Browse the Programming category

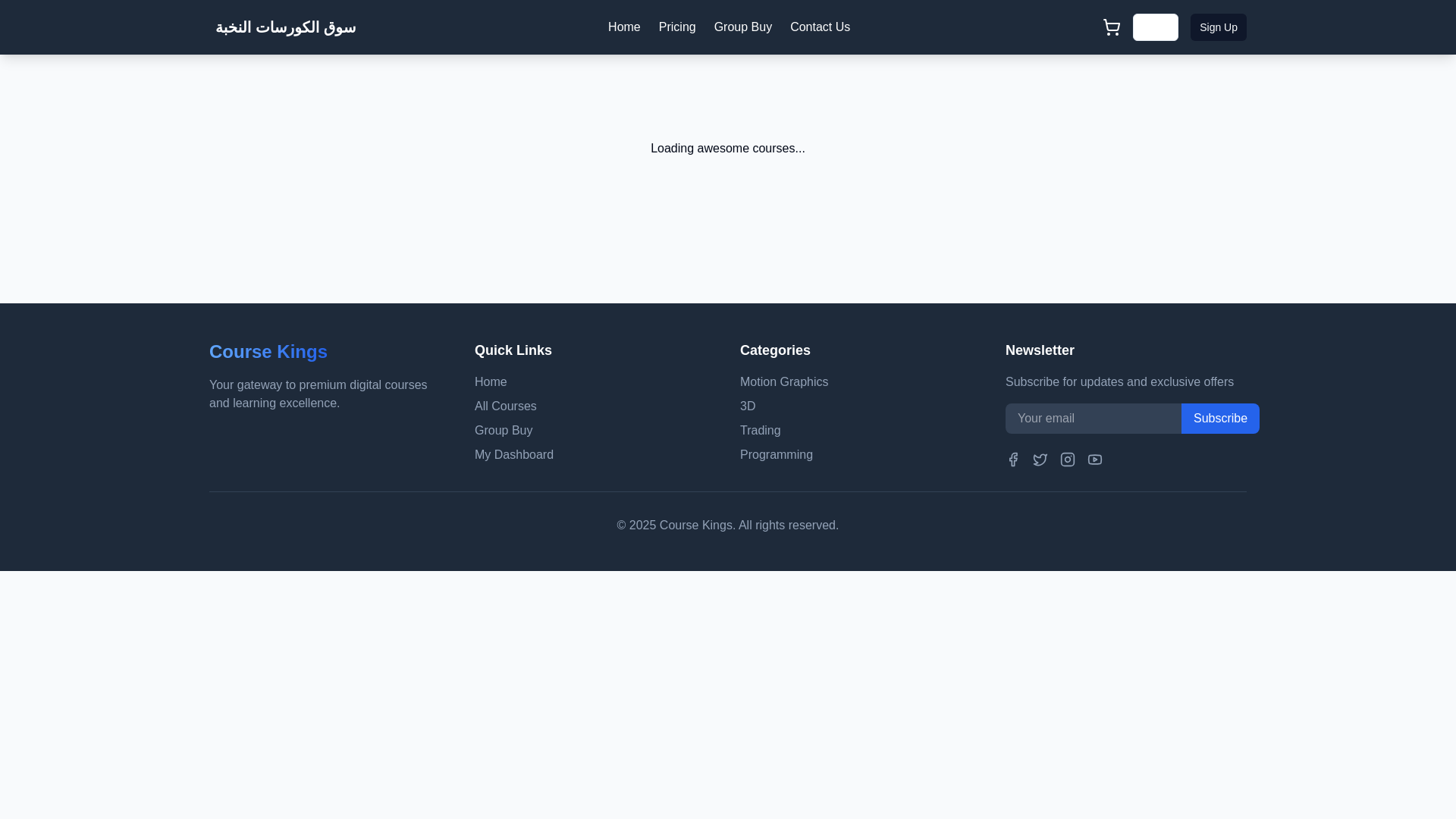click(777, 455)
